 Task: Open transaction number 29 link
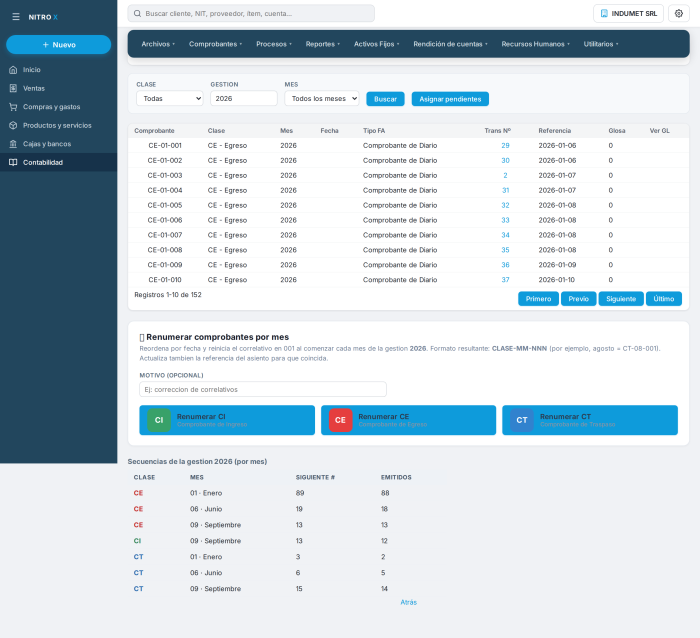tap(505, 146)
